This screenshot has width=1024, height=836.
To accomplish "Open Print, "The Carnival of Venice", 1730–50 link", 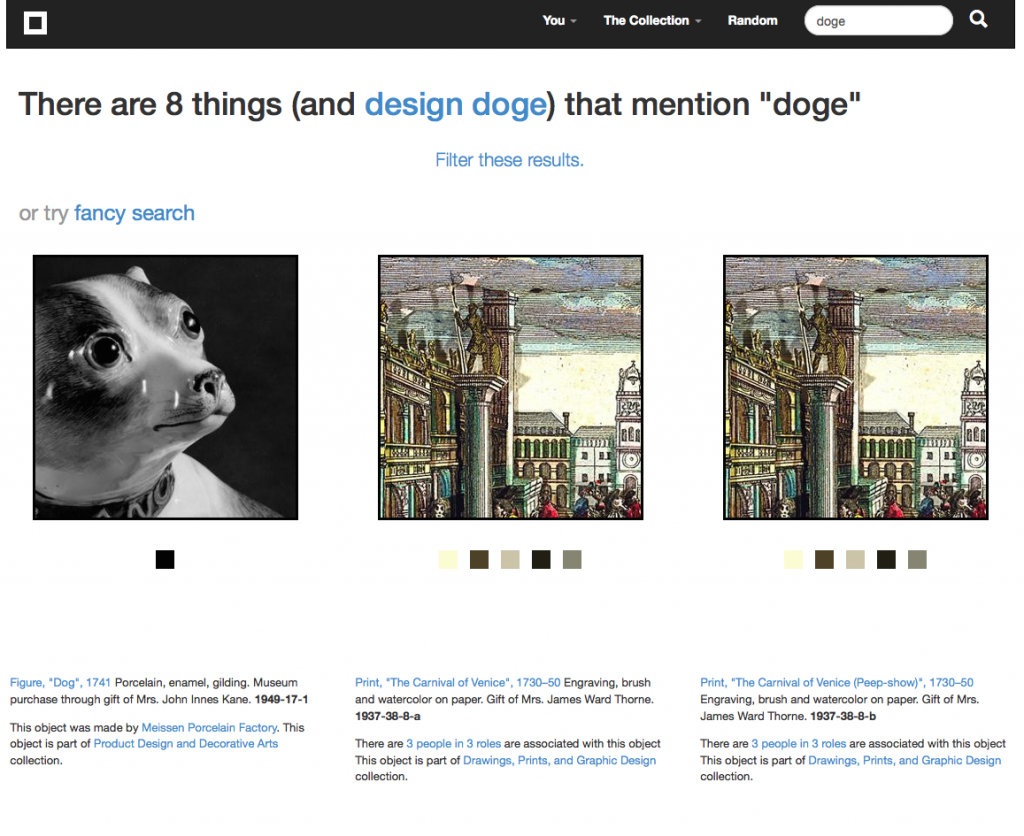I will point(457,683).
